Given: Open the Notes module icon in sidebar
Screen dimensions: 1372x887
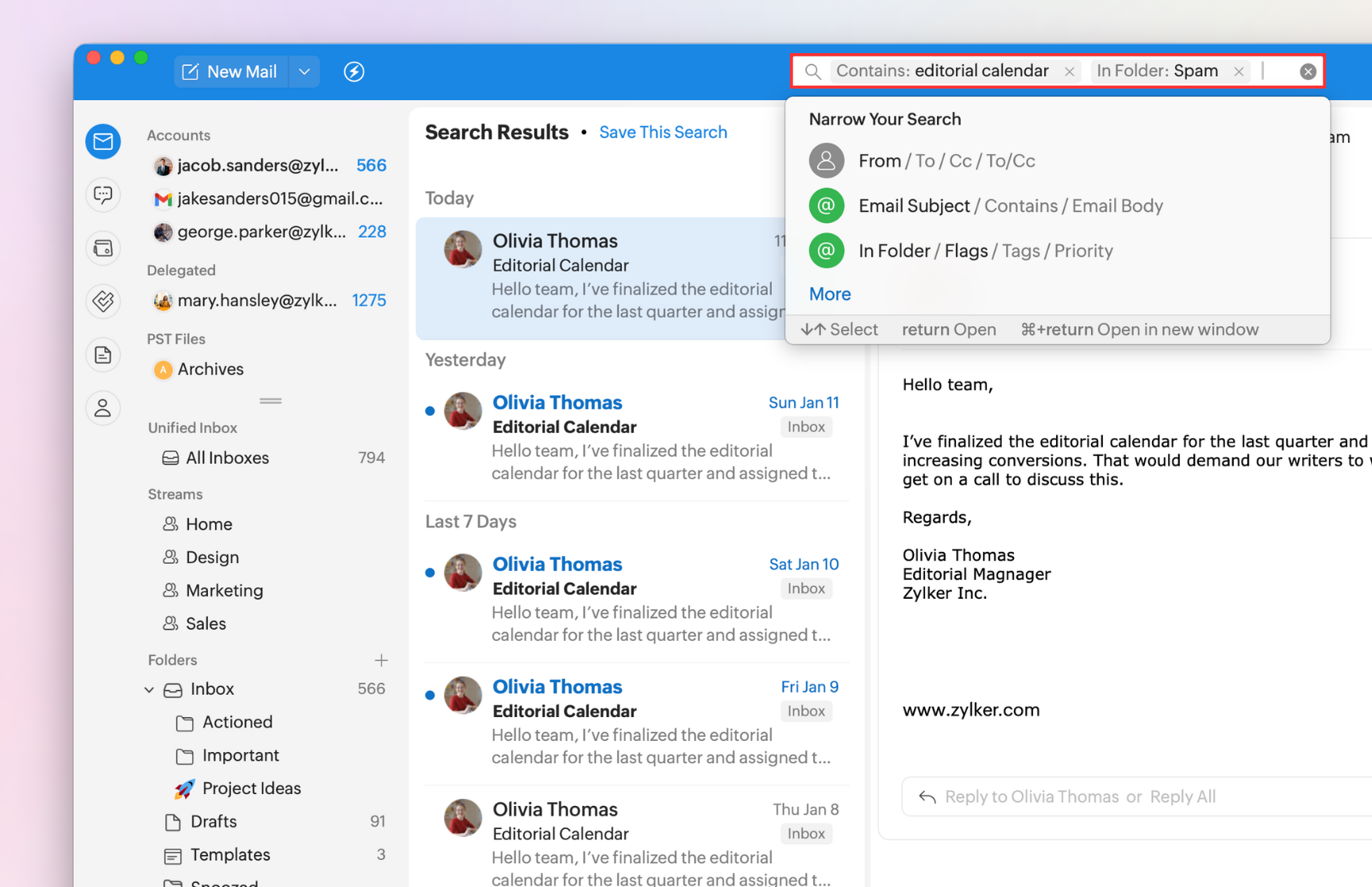Looking at the screenshot, I should click(103, 354).
